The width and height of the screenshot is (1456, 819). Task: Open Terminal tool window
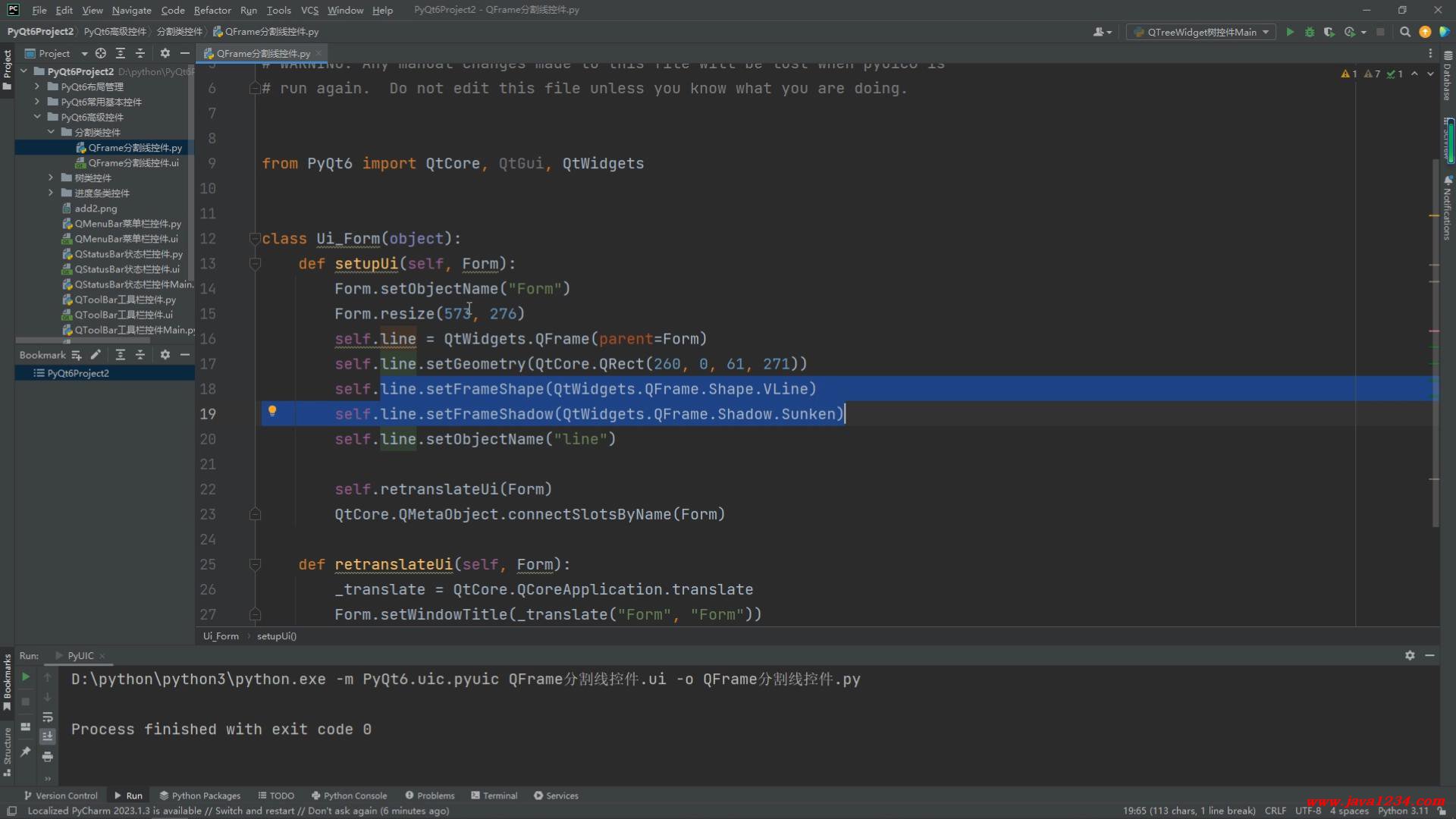pos(494,795)
